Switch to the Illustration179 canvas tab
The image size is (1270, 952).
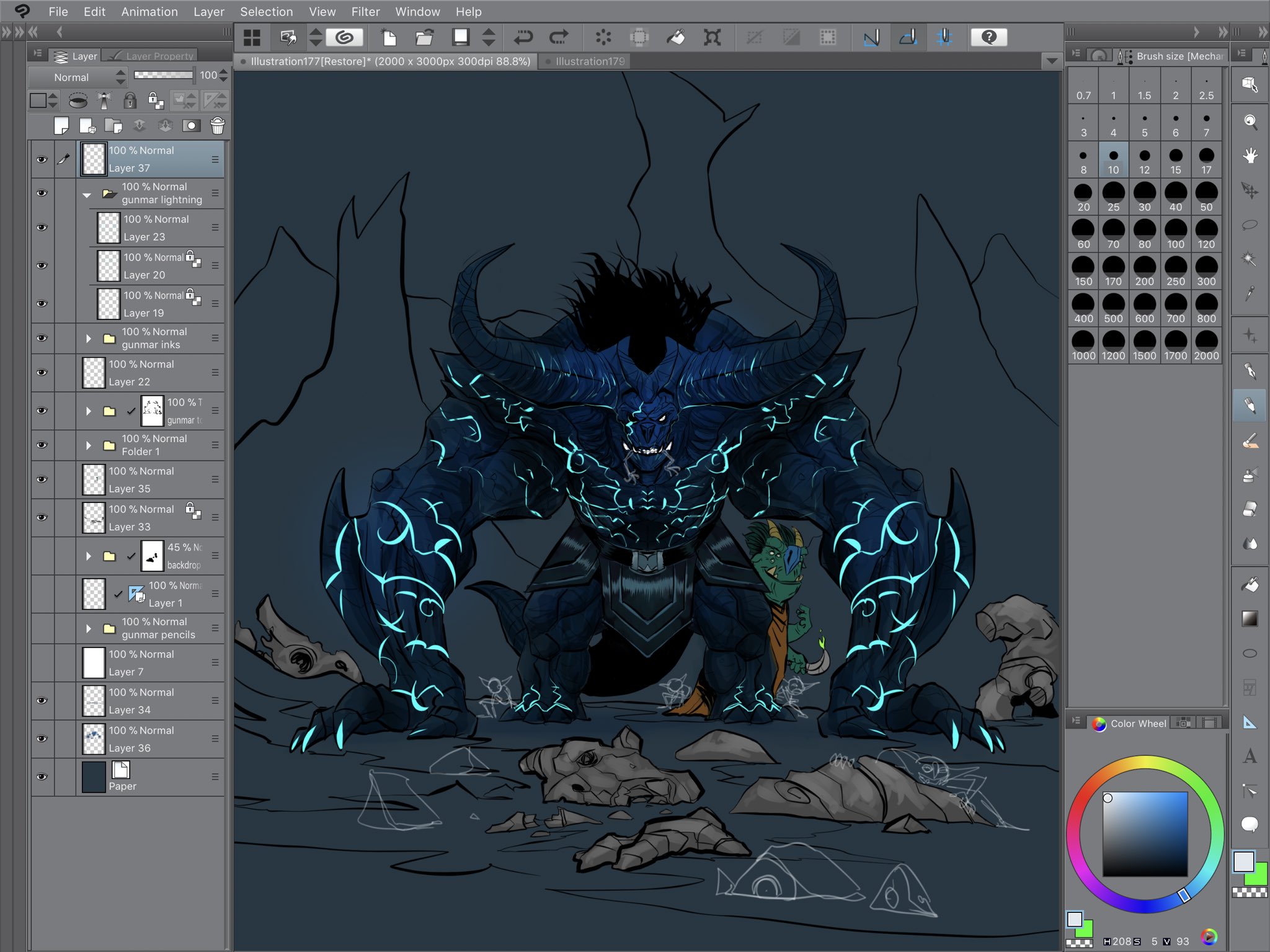584,61
